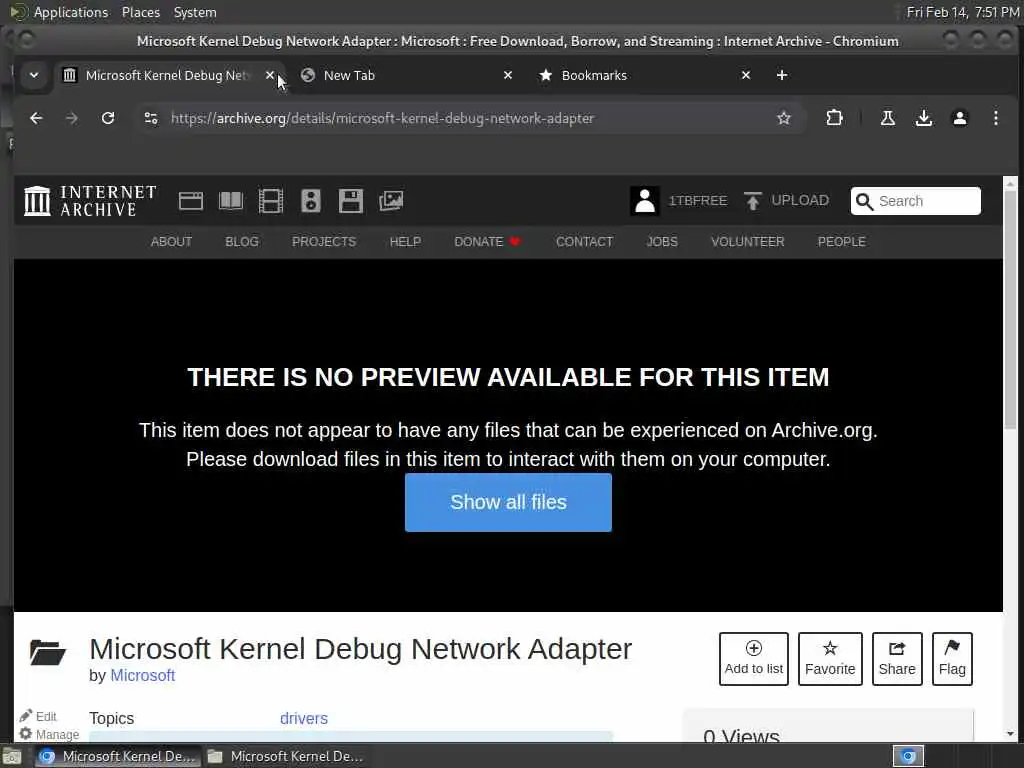This screenshot has height=768, width=1024.
Task: Open the PROJECTS navigation link
Action: pyautogui.click(x=324, y=242)
